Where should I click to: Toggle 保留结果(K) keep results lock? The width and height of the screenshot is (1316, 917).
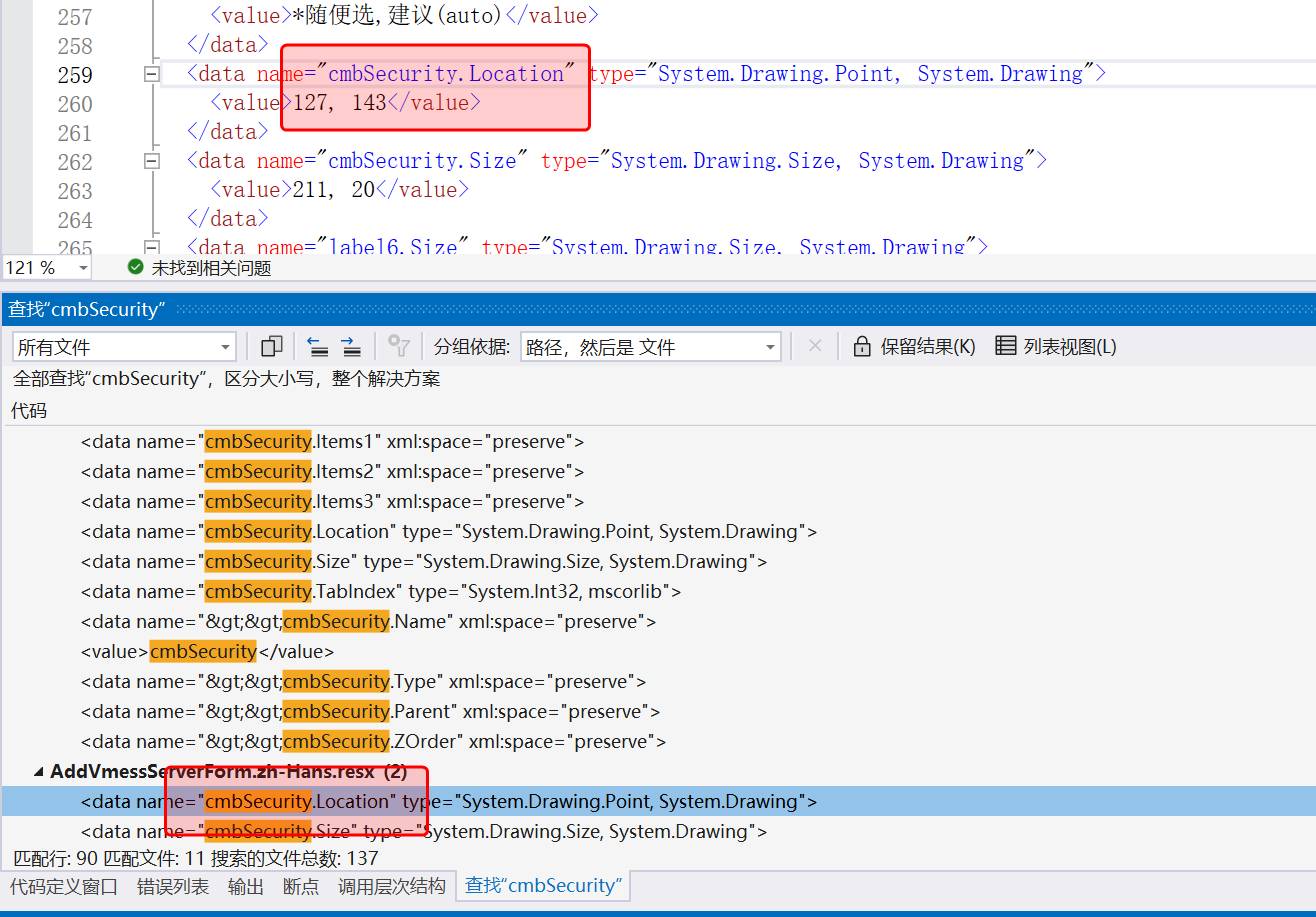tap(914, 347)
